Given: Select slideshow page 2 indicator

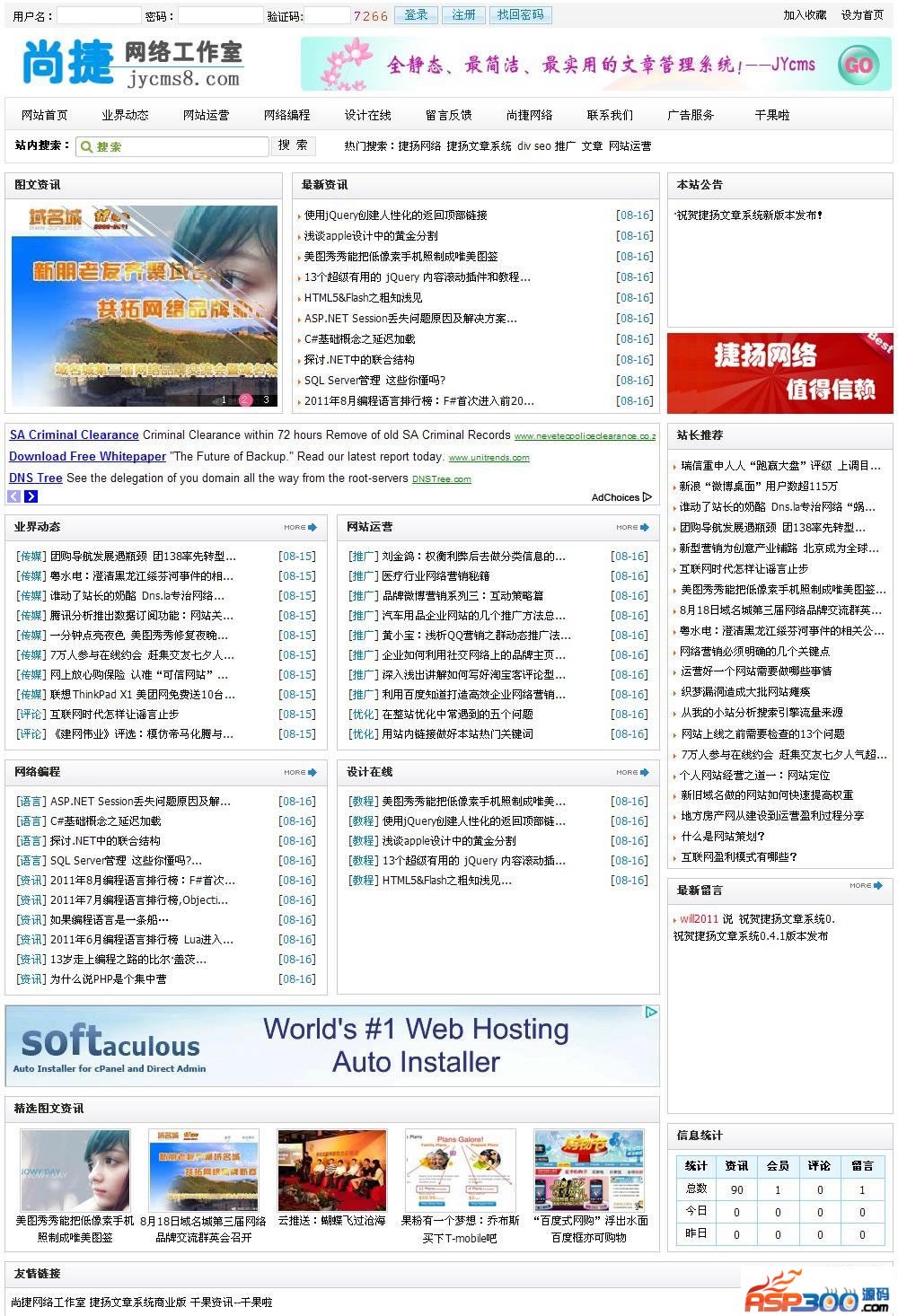Looking at the screenshot, I should [x=245, y=400].
